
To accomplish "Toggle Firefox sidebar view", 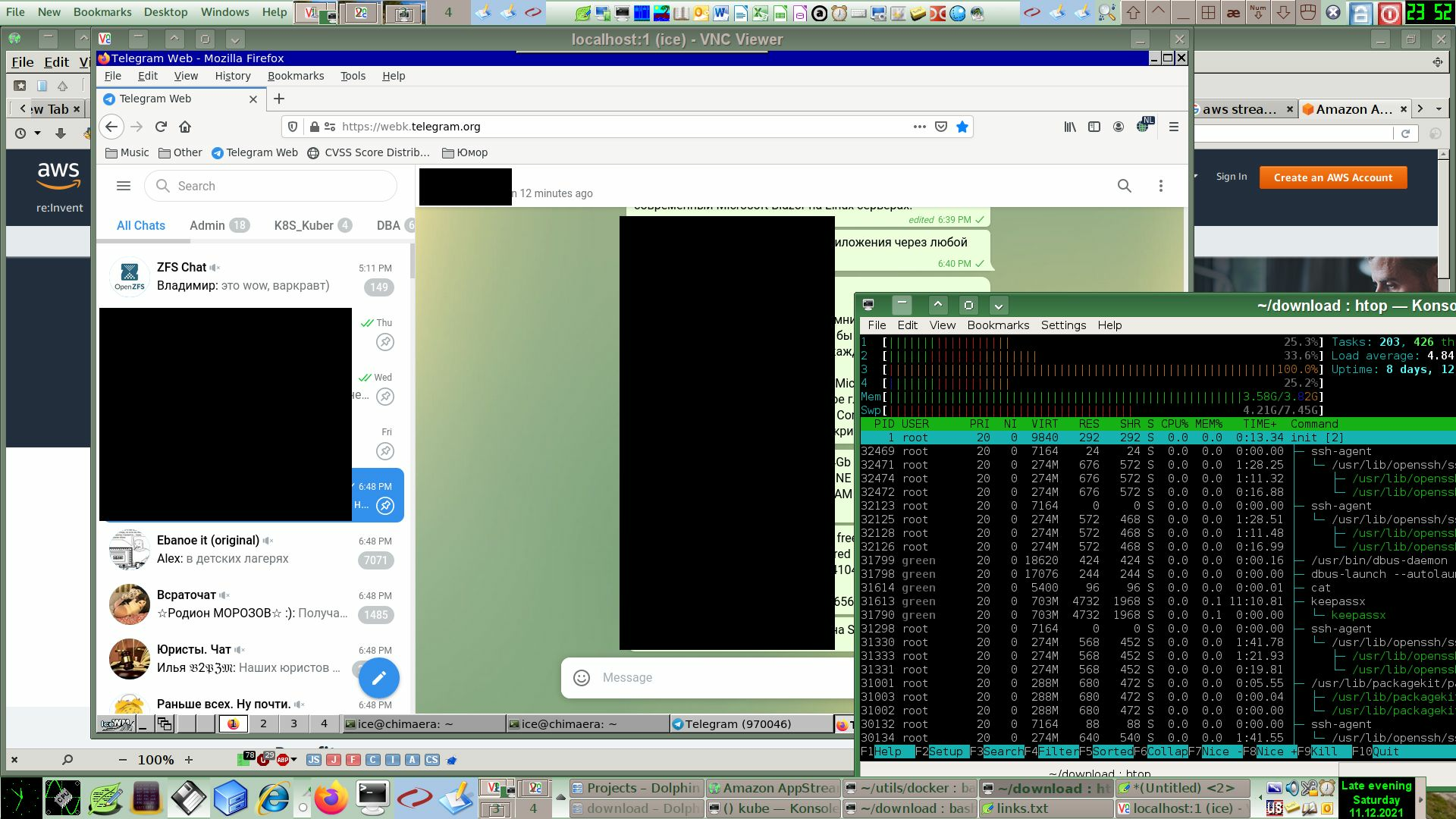I will (x=1094, y=127).
